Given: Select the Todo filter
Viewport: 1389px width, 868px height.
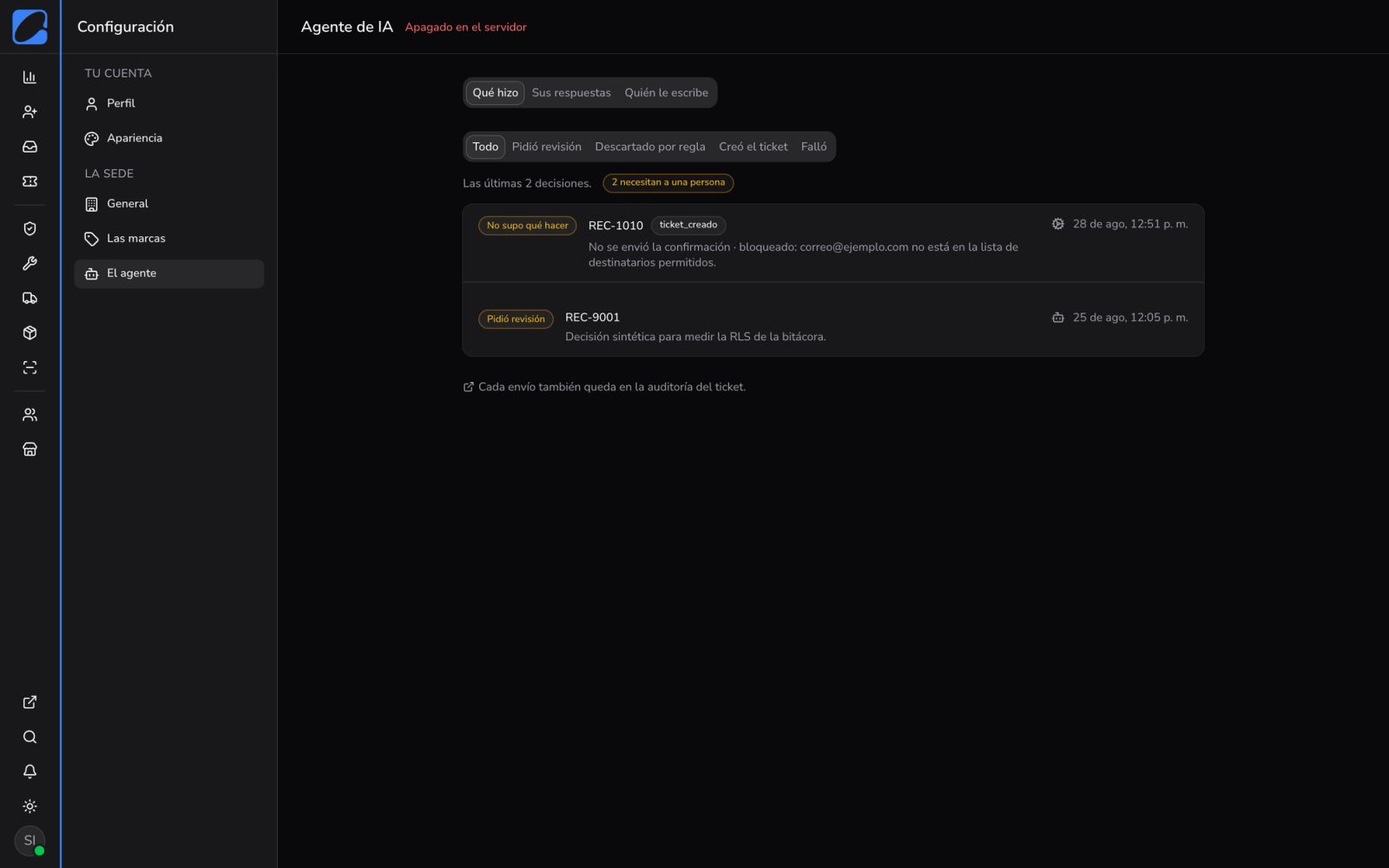Looking at the screenshot, I should tap(485, 147).
